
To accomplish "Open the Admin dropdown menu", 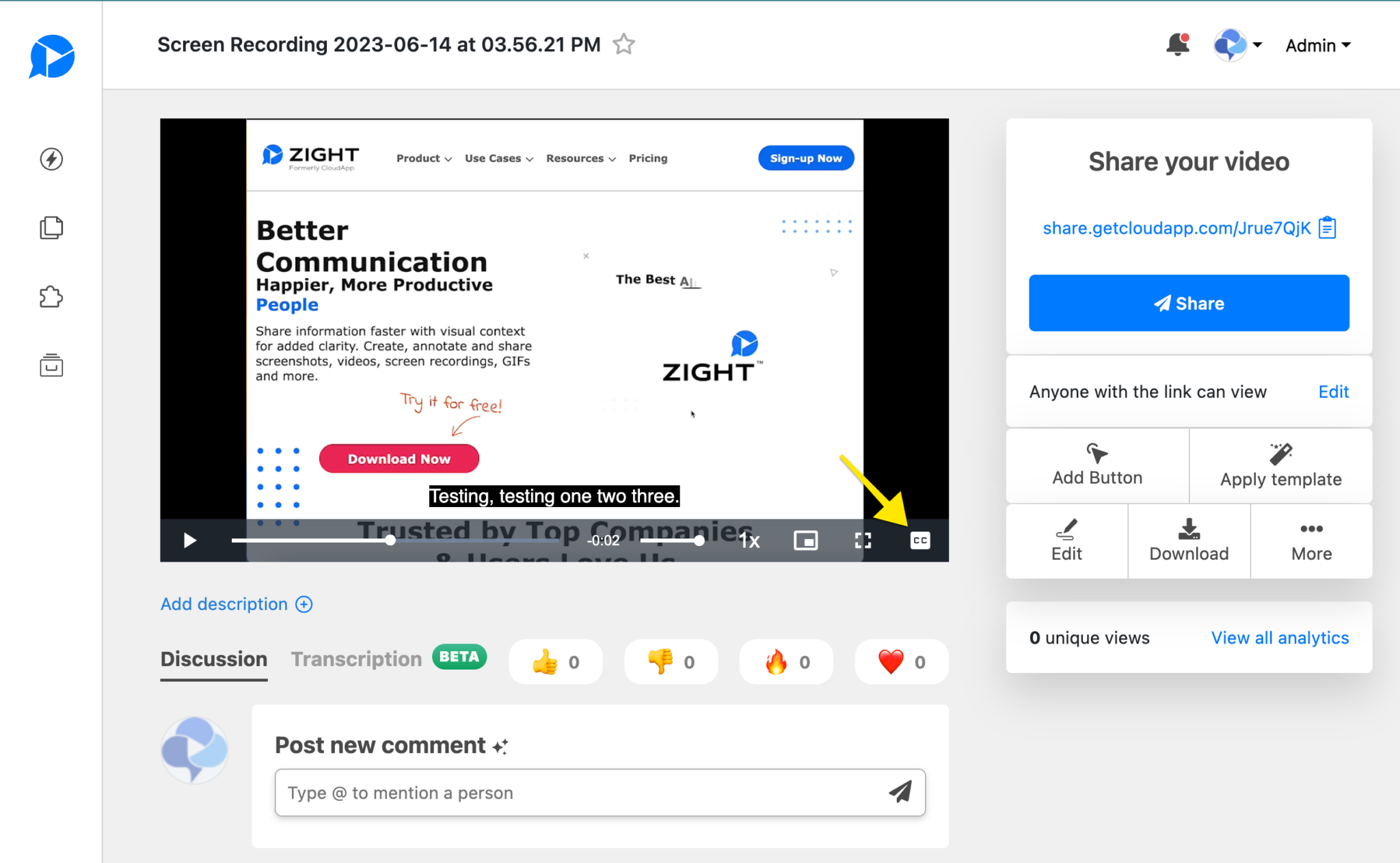I will [1317, 45].
